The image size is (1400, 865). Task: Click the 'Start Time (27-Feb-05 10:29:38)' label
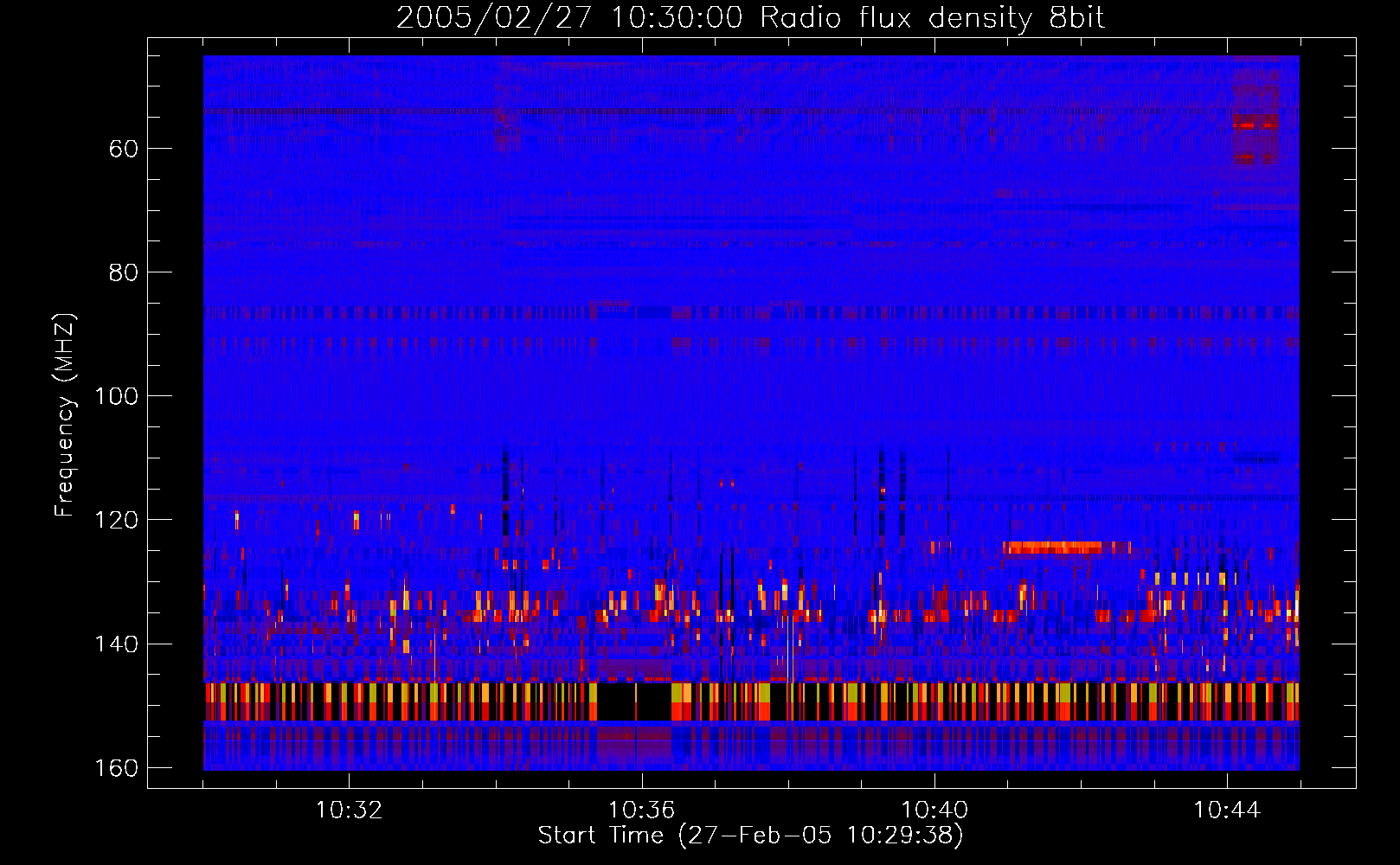point(750,836)
